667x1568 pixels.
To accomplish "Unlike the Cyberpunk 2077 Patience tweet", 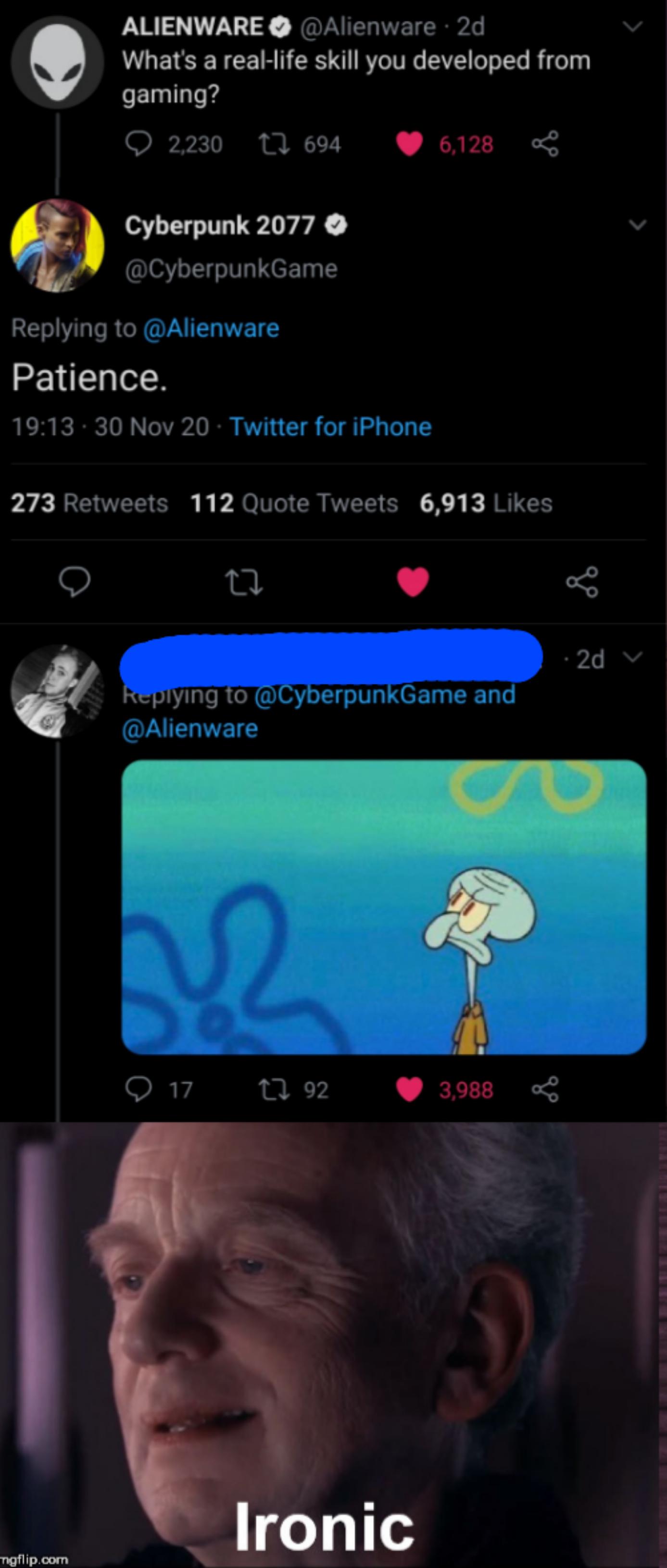I will (413, 582).
